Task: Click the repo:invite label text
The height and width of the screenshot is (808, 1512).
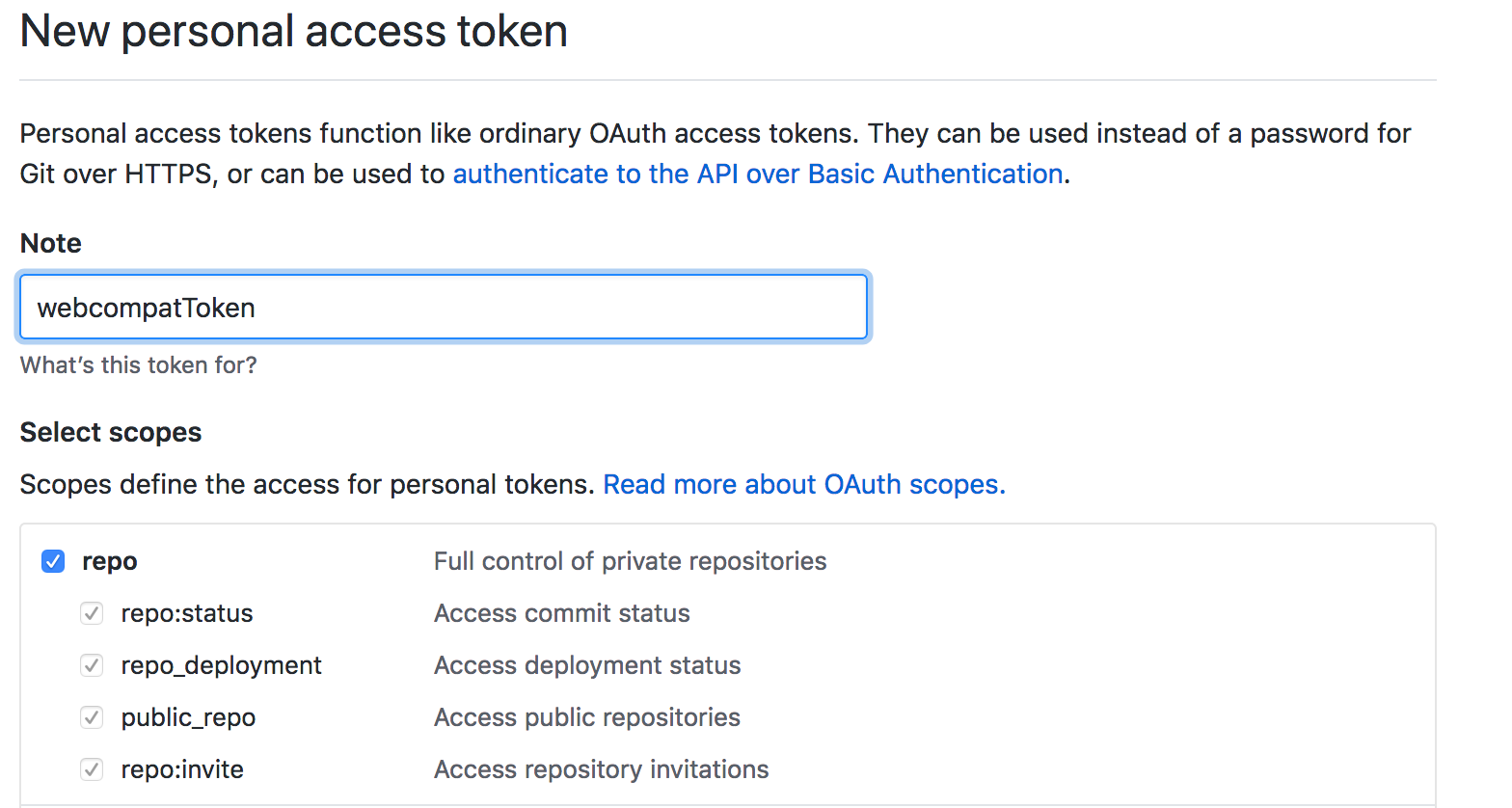Action: [182, 769]
